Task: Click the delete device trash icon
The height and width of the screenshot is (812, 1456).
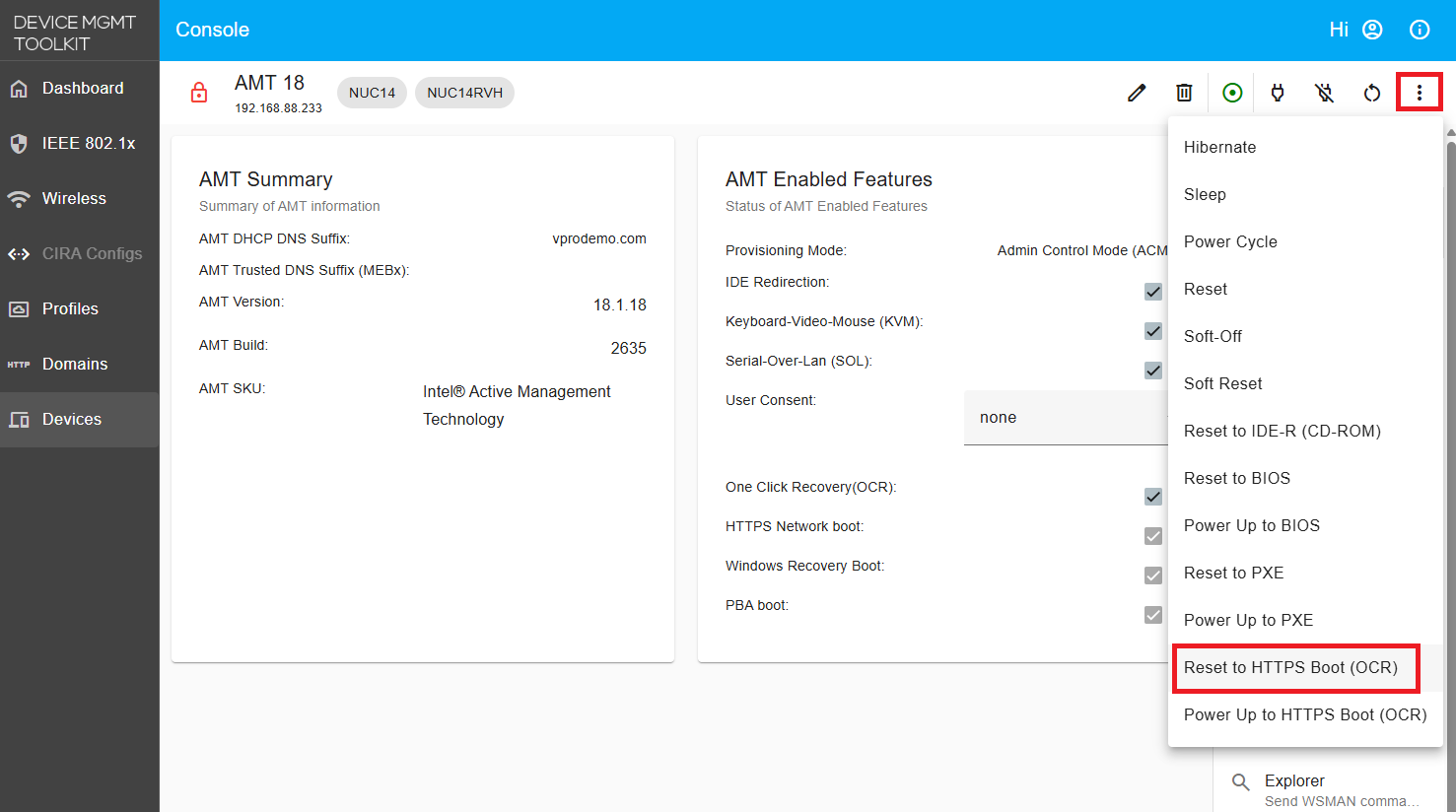Action: point(1184,92)
